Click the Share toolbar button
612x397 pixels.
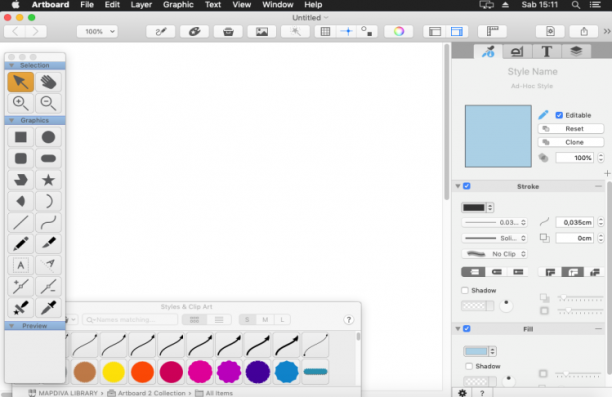[x=584, y=31]
